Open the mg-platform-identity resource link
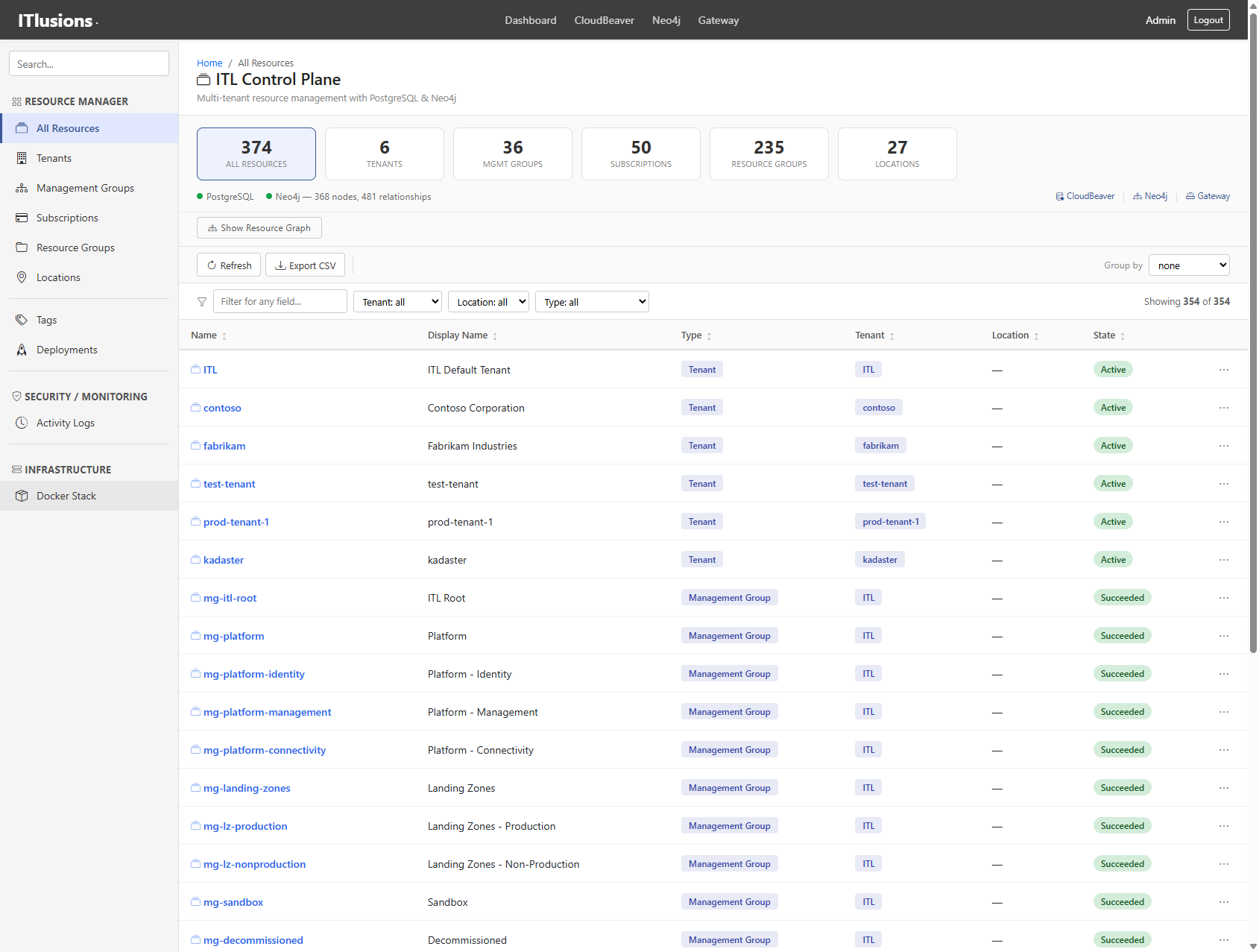Screen dimensions: 1259x952 pyautogui.click(x=253, y=674)
